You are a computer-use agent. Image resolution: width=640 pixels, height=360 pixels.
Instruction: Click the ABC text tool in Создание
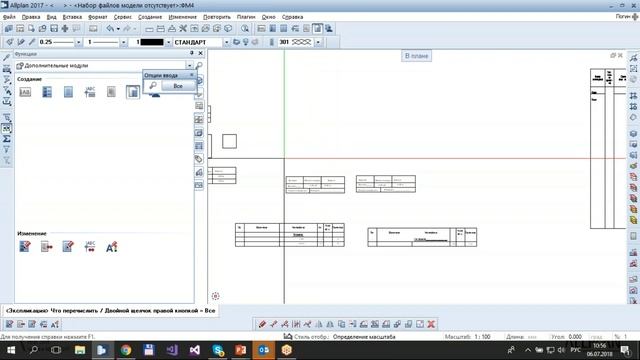(90, 92)
